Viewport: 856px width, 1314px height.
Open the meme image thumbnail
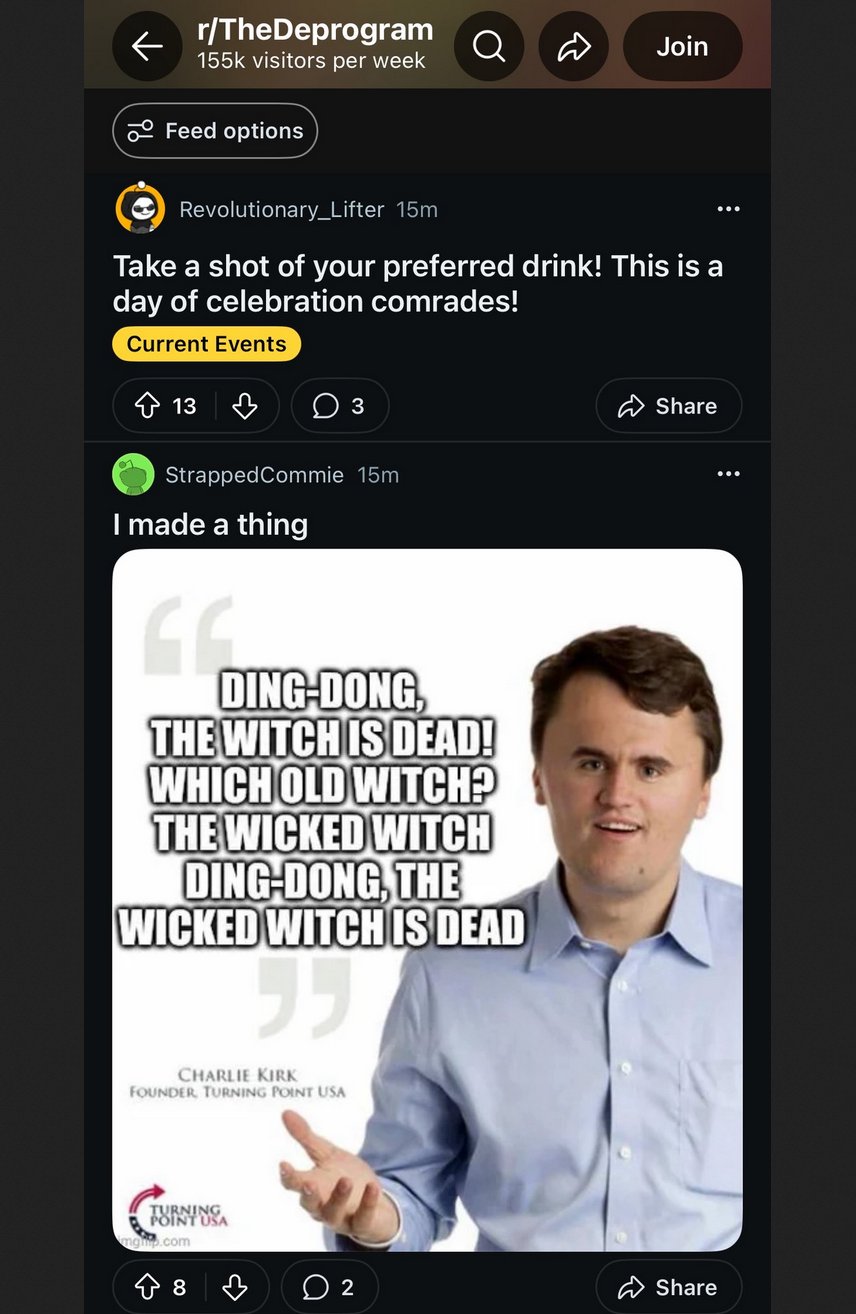click(427, 900)
